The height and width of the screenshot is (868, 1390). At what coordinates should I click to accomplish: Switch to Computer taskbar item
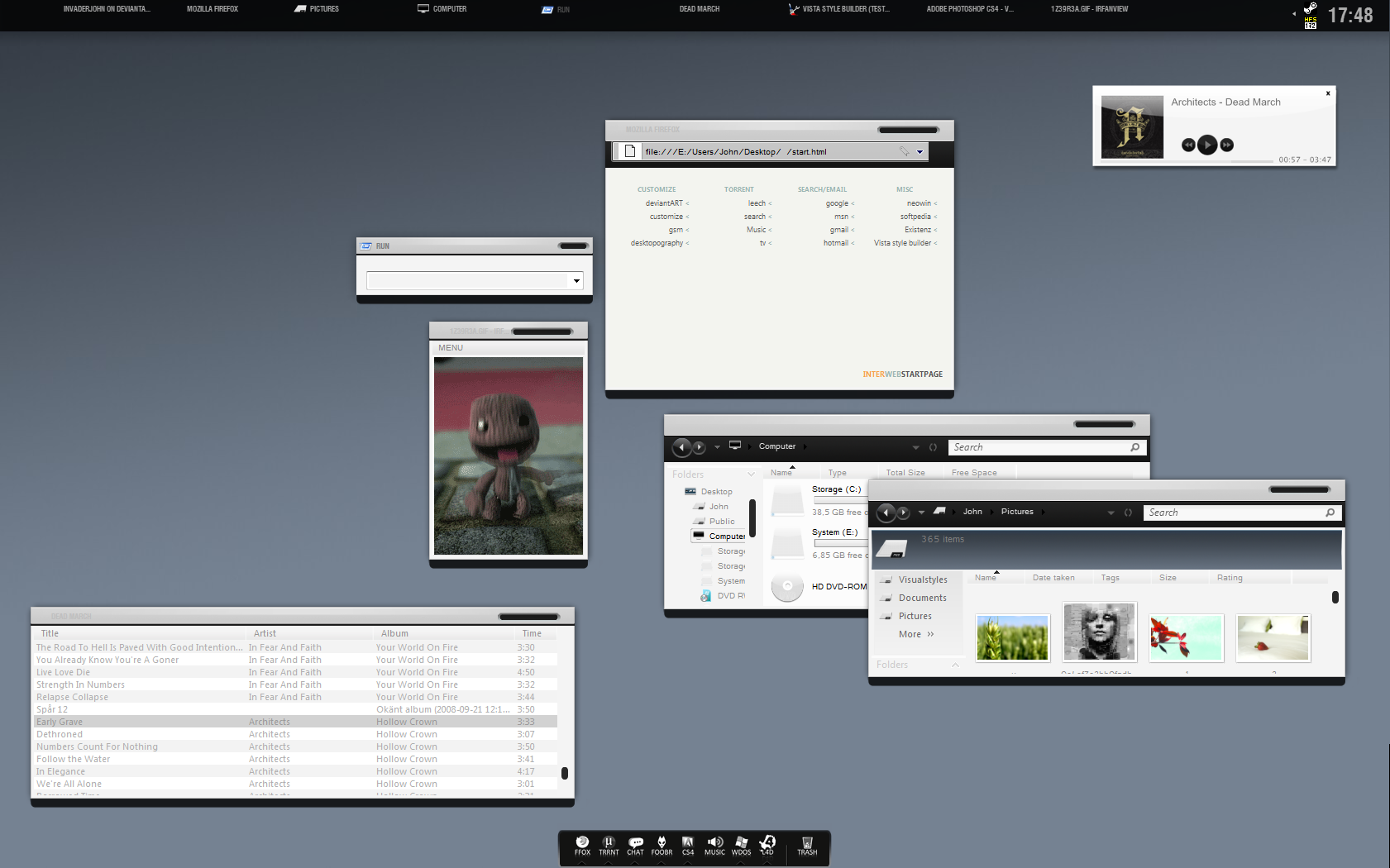click(x=442, y=9)
